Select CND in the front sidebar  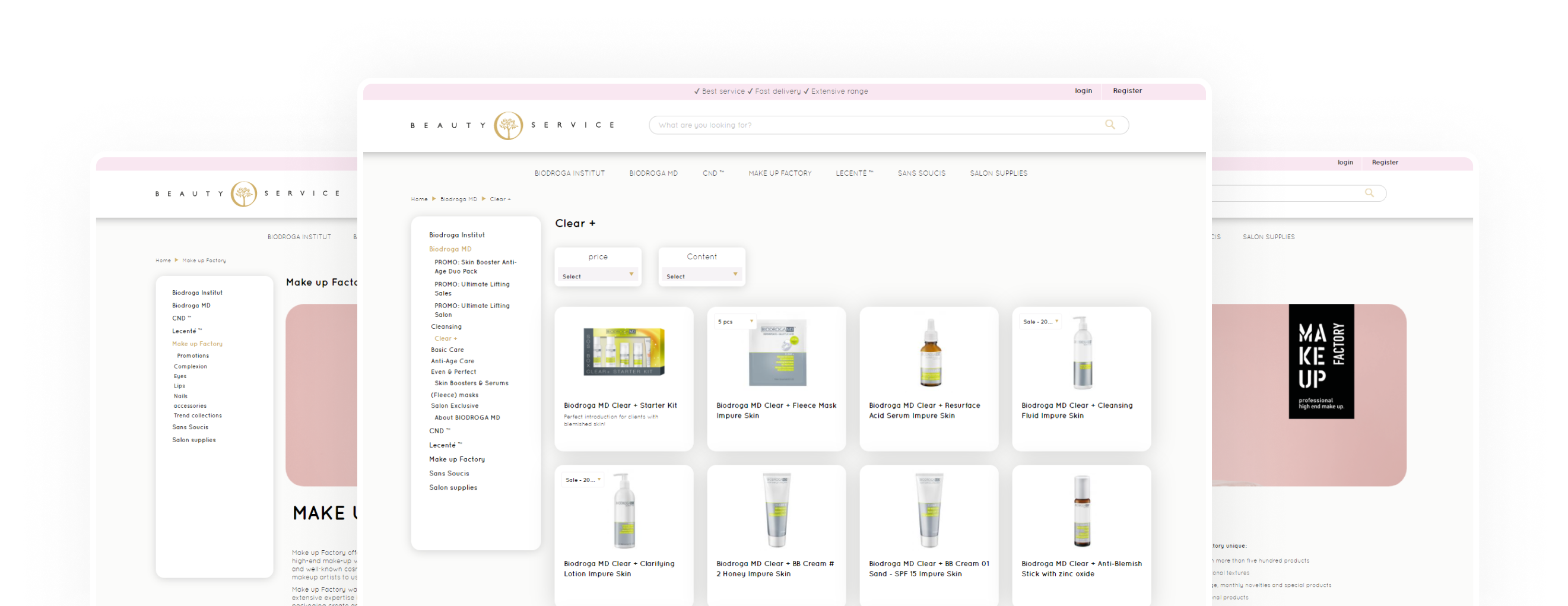coord(439,430)
